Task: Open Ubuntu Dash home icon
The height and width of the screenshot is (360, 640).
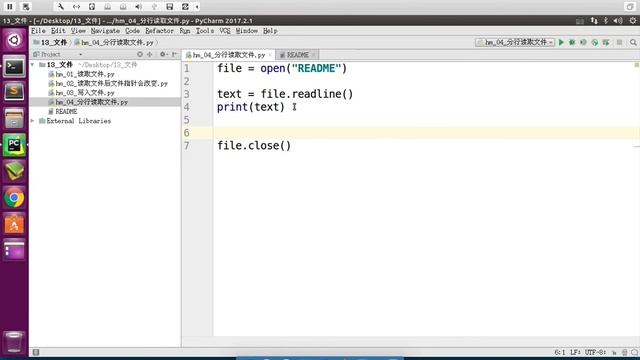Action: [14, 40]
